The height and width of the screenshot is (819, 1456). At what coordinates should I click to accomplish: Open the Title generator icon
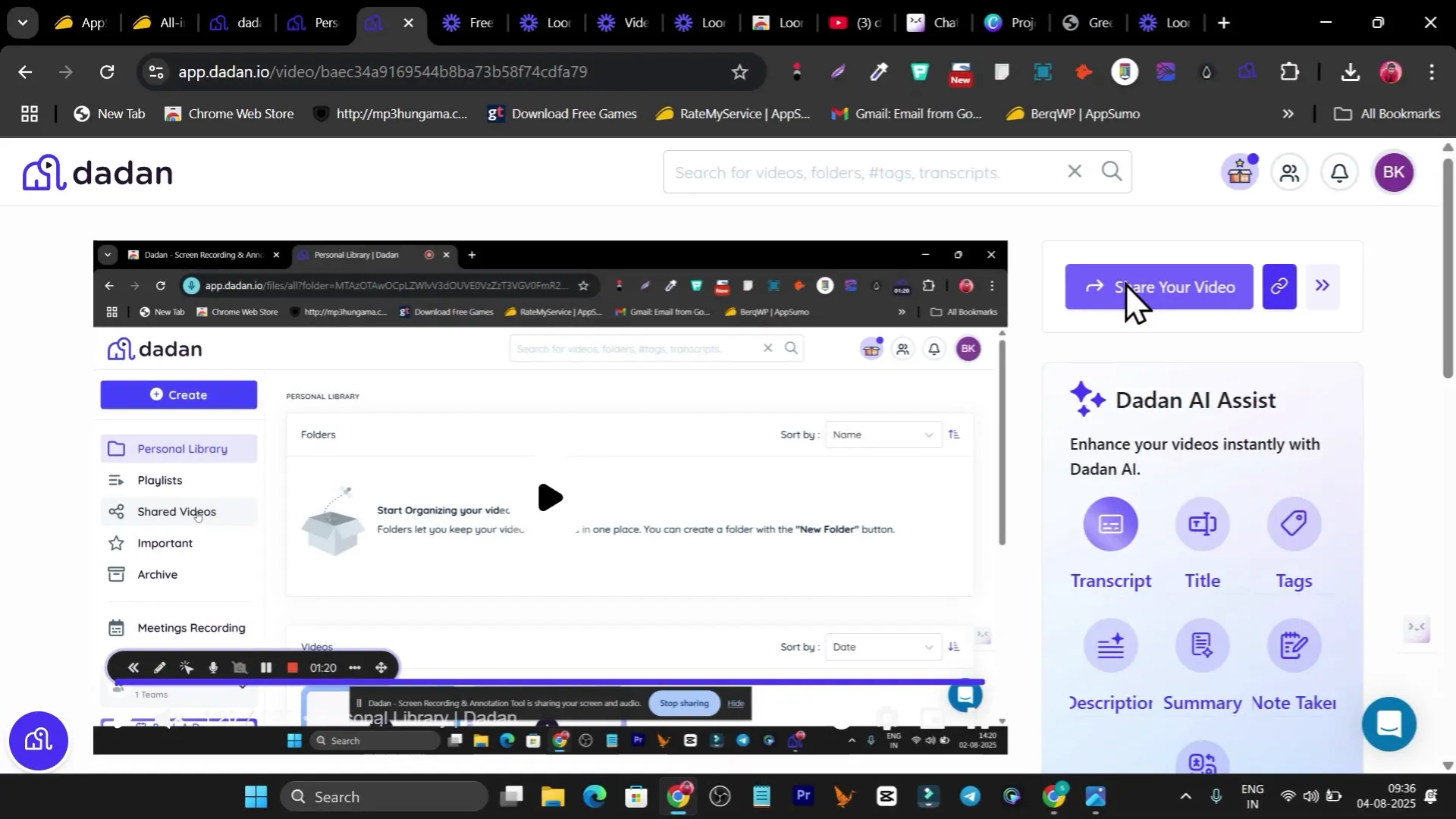pos(1202,524)
